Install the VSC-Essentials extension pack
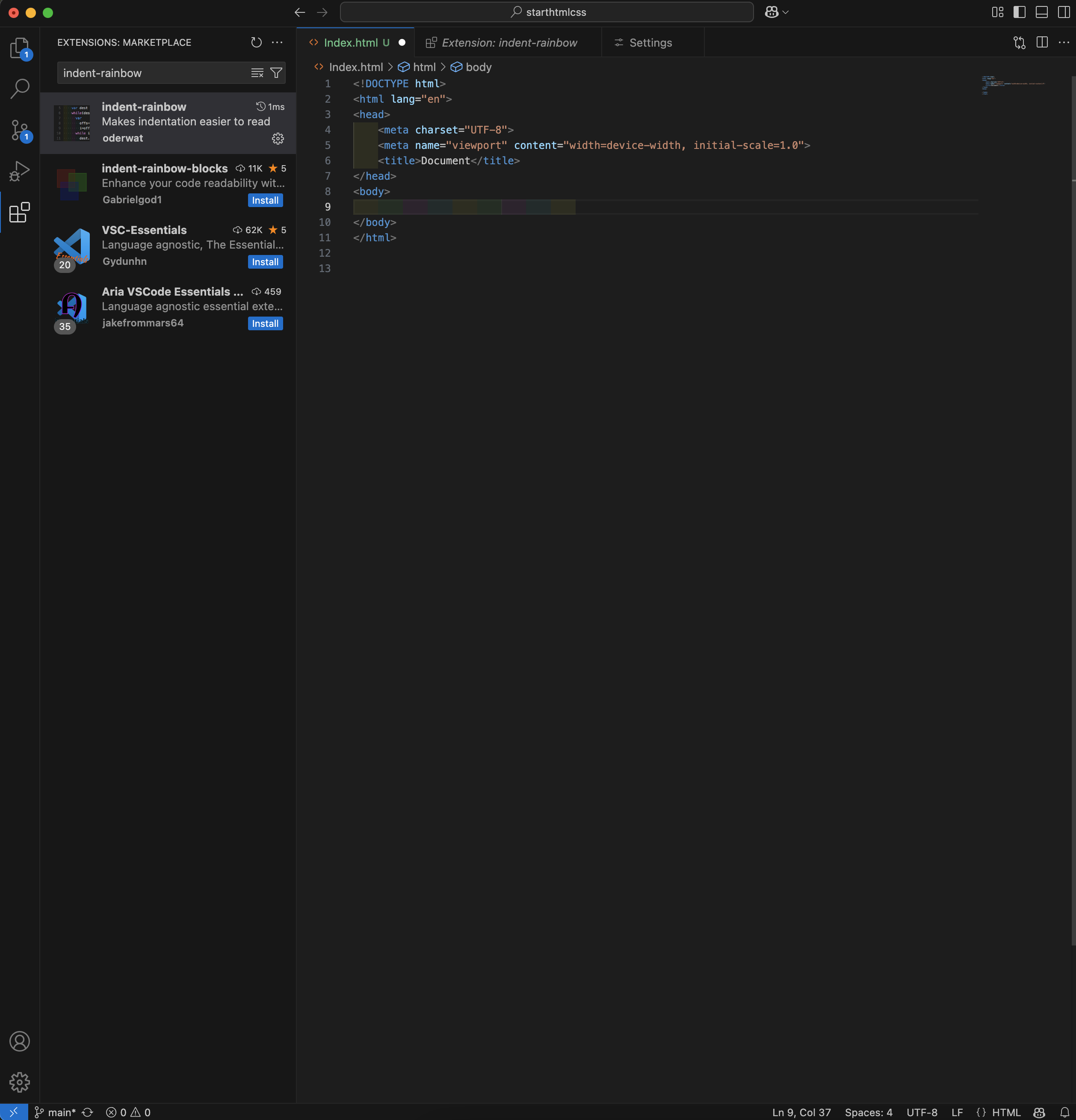Screen dimensions: 1076x1120 (x=265, y=262)
